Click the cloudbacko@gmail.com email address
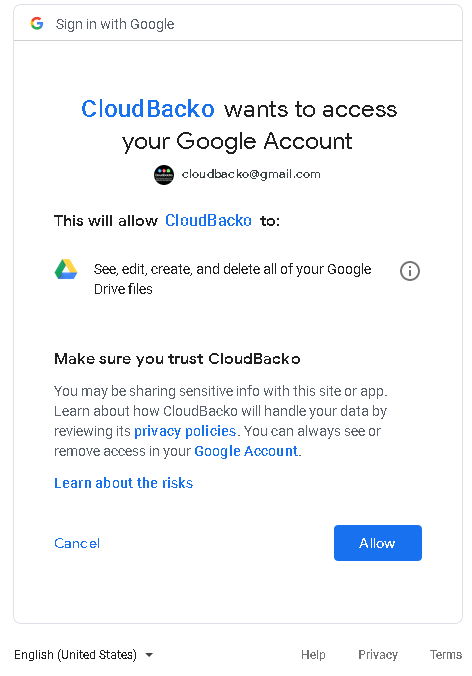Image resolution: width=472 pixels, height=676 pixels. pos(251,174)
